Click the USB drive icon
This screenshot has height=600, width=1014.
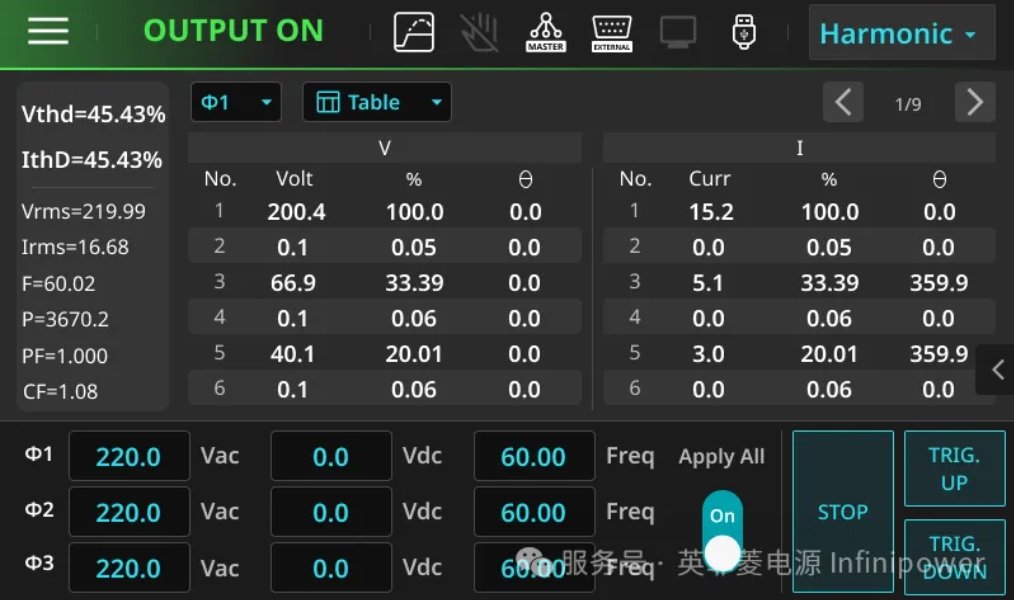[x=743, y=32]
